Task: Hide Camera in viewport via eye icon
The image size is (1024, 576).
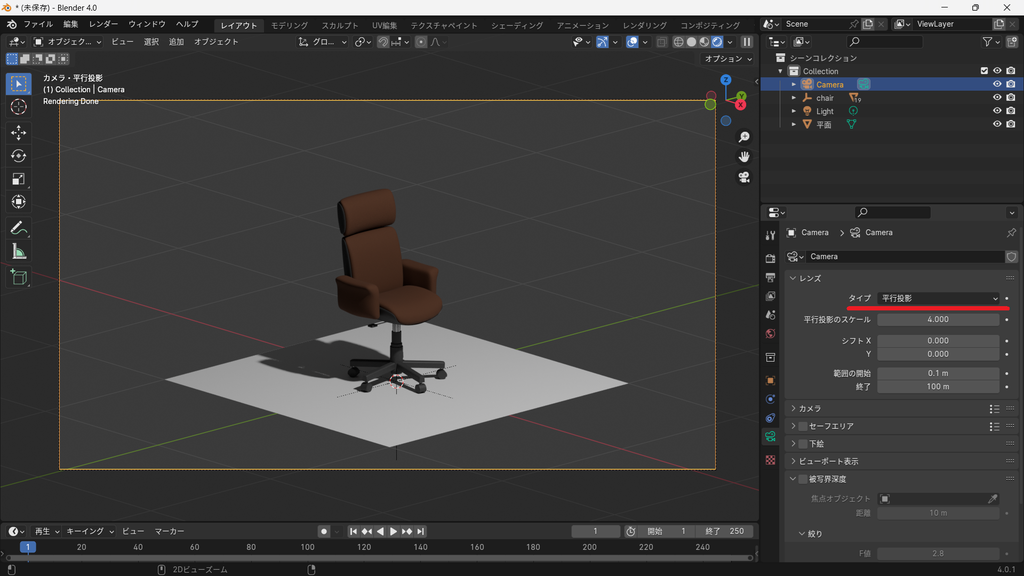Action: pyautogui.click(x=997, y=84)
